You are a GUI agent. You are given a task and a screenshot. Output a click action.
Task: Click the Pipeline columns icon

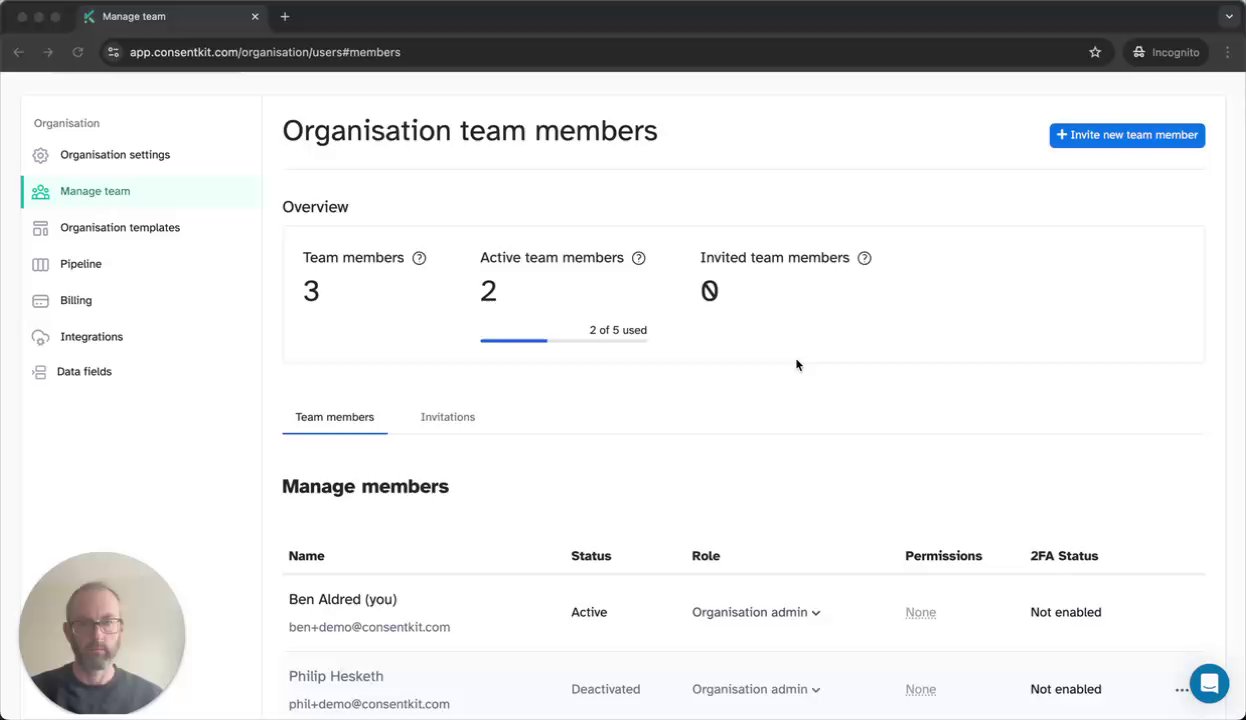[x=40, y=264]
